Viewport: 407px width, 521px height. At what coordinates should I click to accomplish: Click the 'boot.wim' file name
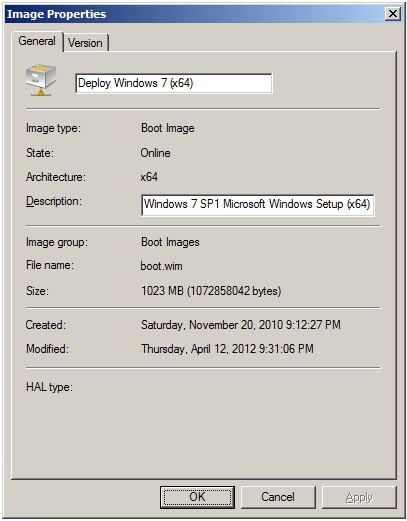pos(161,266)
